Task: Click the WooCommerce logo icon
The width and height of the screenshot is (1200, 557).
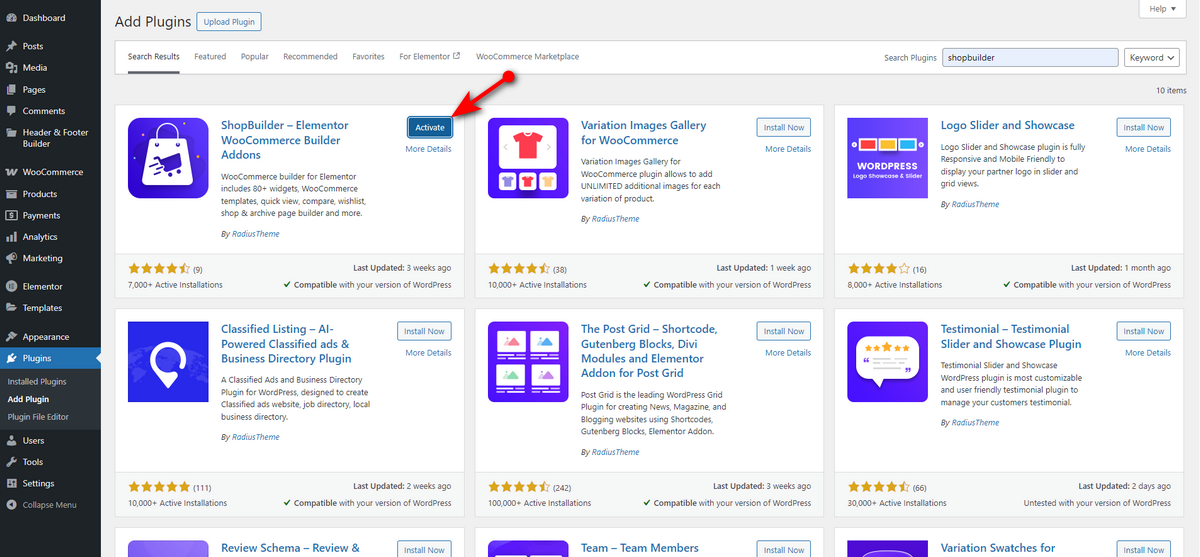Action: tap(11, 172)
